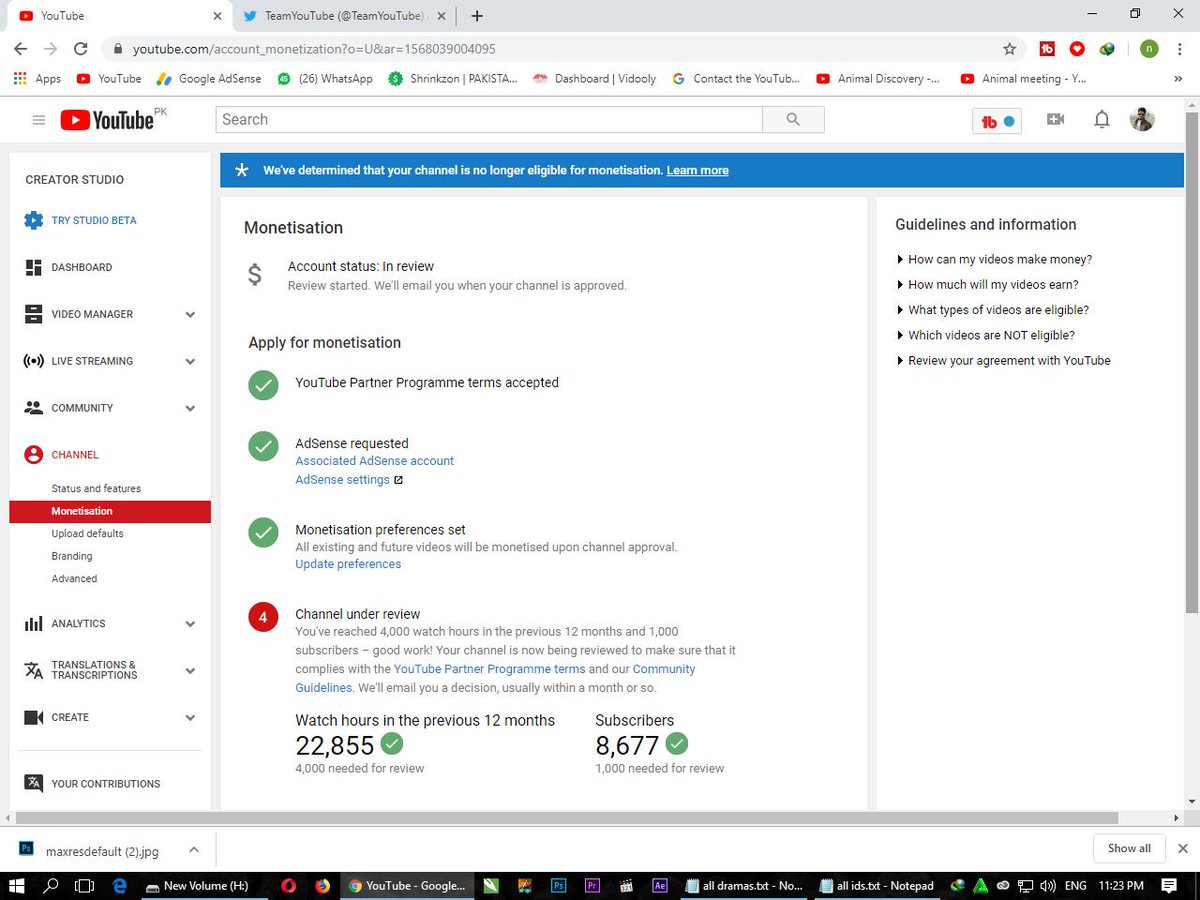Select Upload defaults in Channel menu
The width and height of the screenshot is (1200, 900).
87,534
